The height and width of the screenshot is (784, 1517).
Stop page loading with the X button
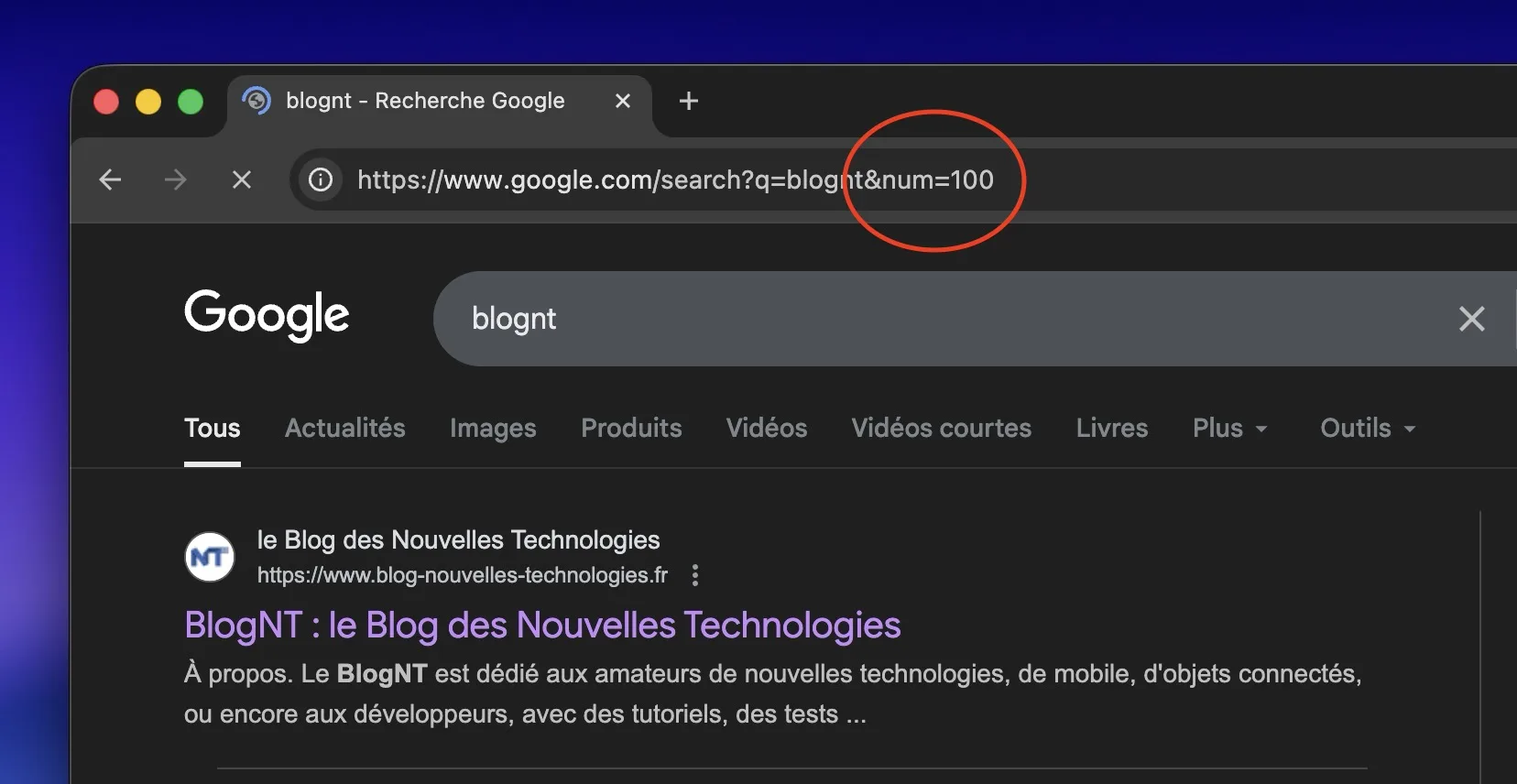click(242, 180)
